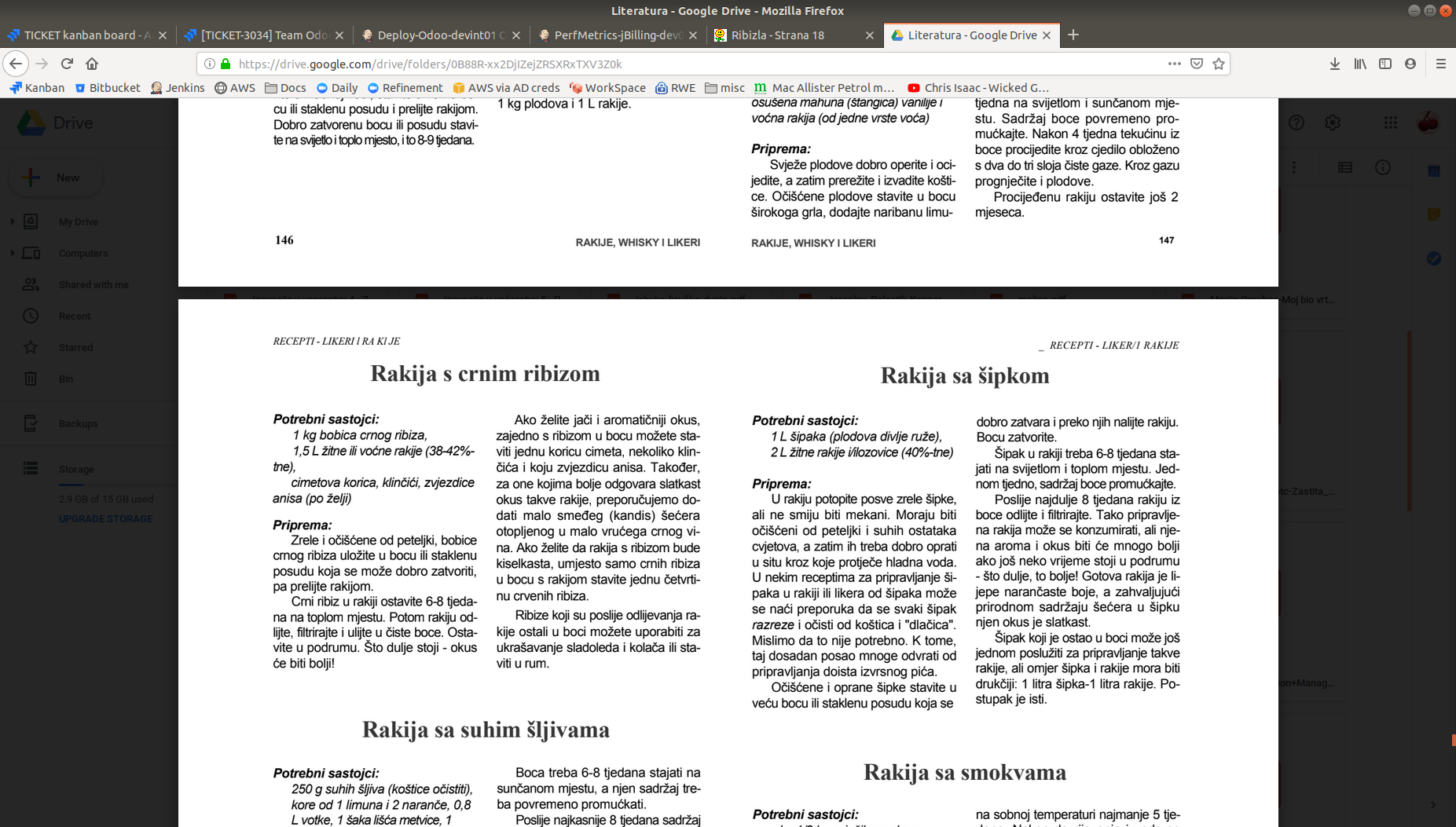Click the Rakija s crnim ribizom heading
Image resolution: width=1456 pixels, height=827 pixels.
tap(485, 373)
